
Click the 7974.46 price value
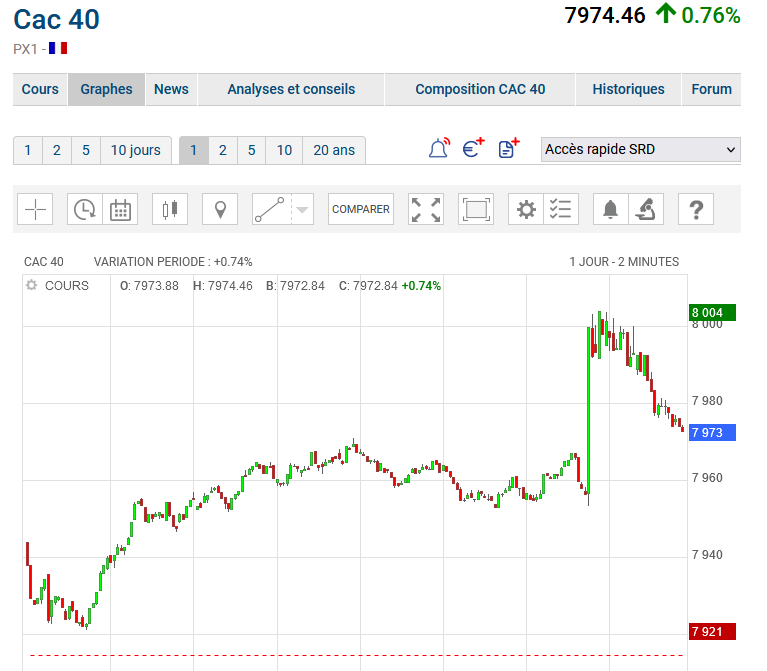(605, 16)
